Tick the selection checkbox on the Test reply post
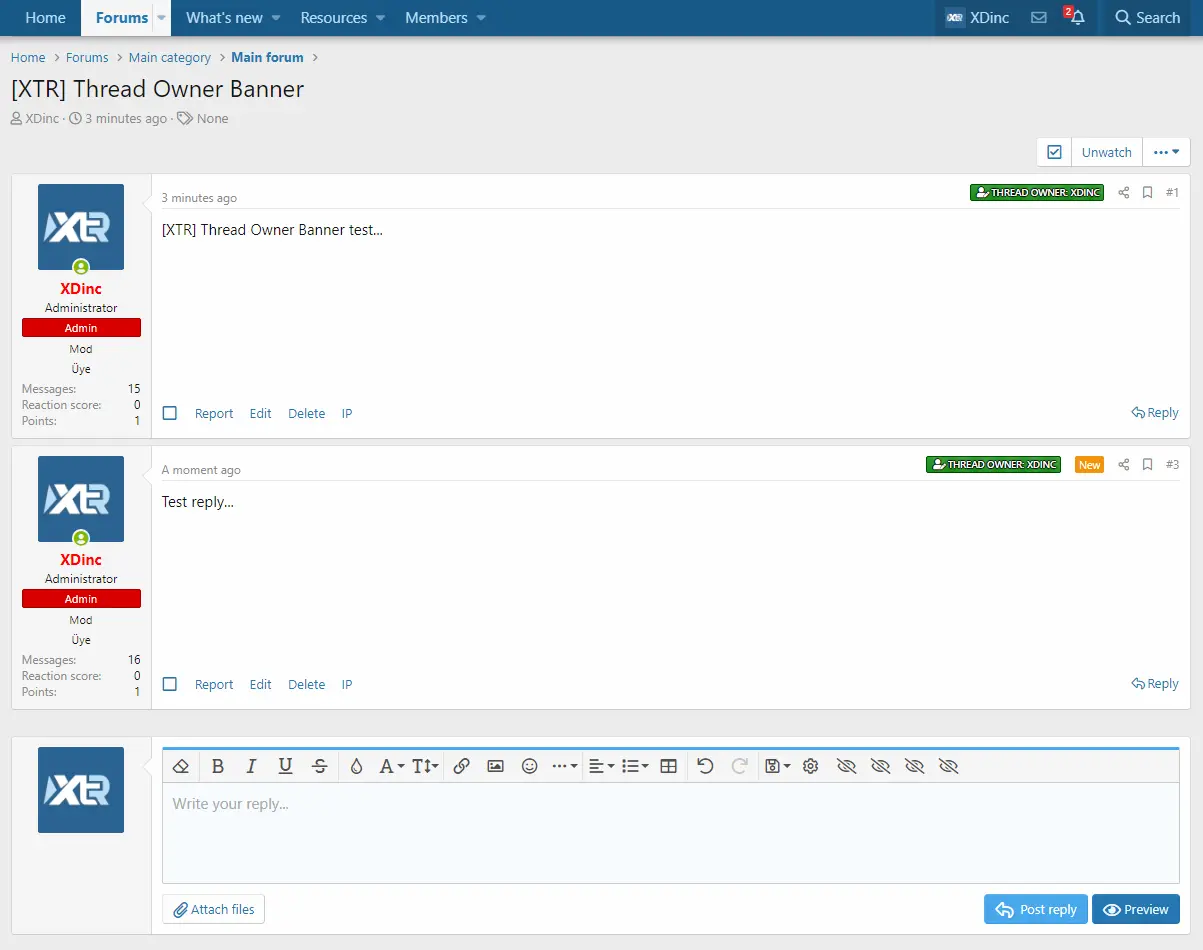The image size is (1203, 950). [x=170, y=684]
